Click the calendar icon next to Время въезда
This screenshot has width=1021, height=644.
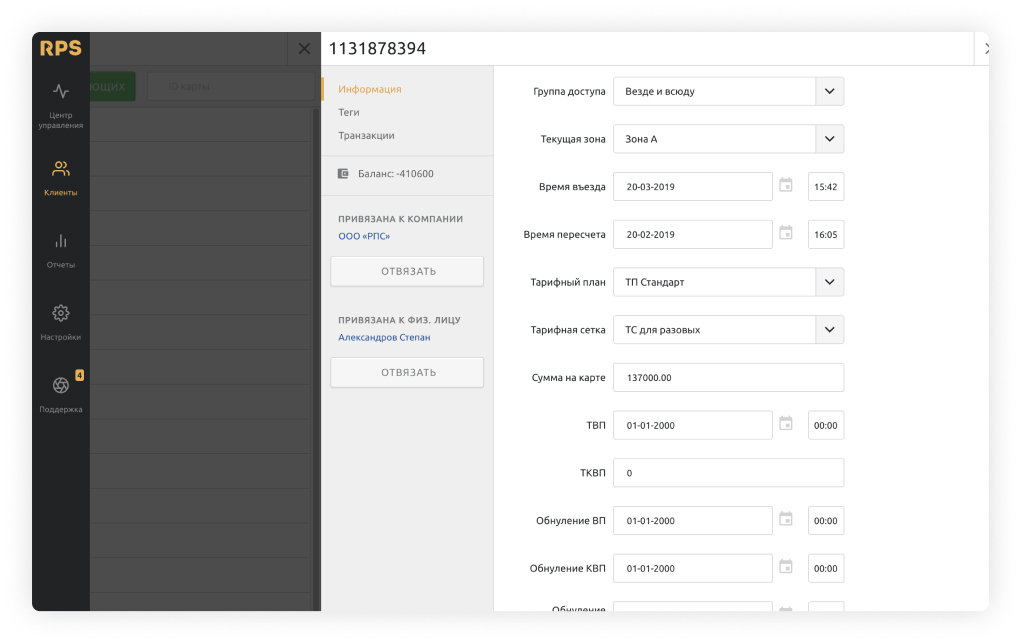click(786, 186)
